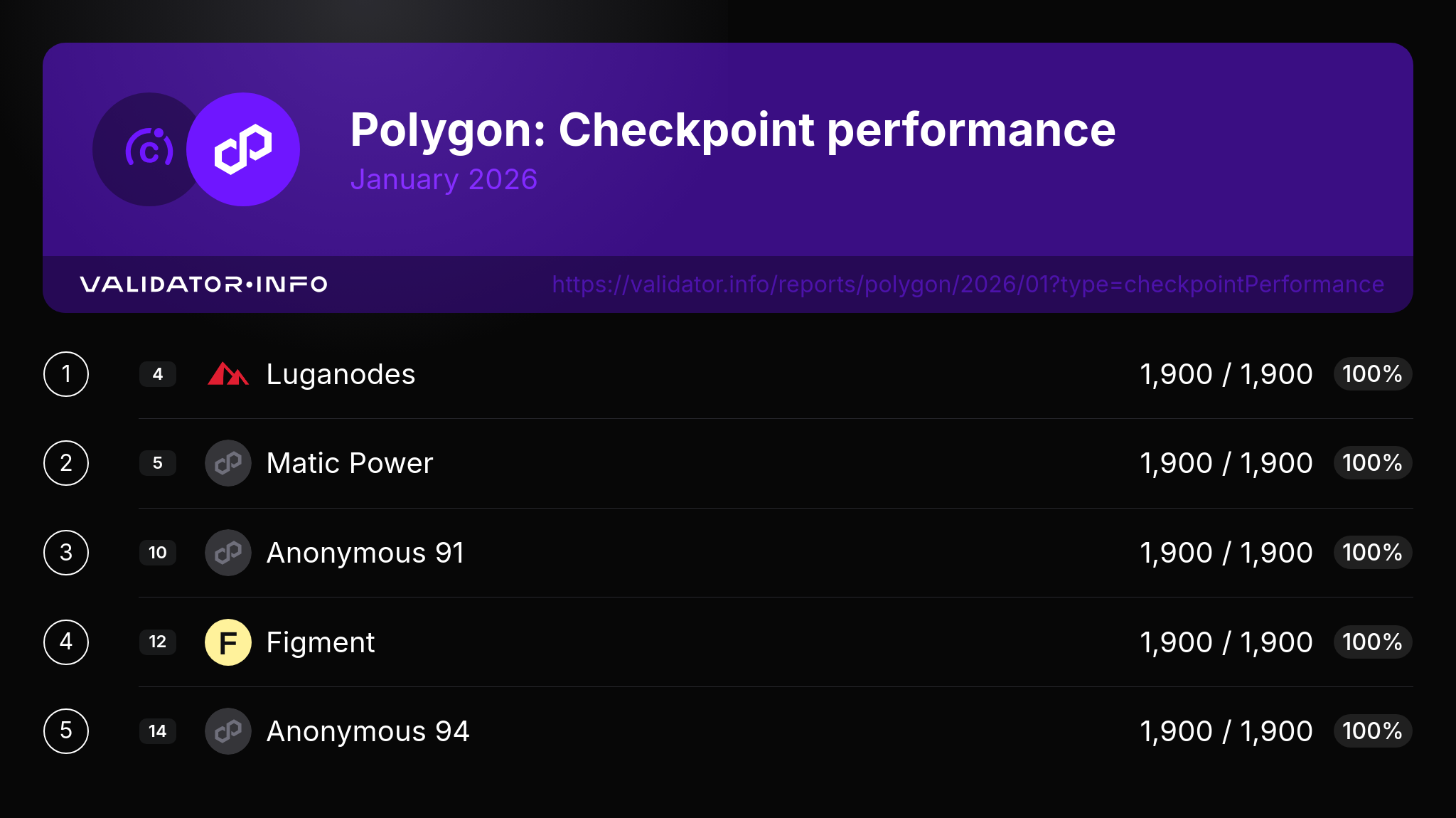Click rank circle number 5
Screen dimensions: 1456x818
coord(66,731)
